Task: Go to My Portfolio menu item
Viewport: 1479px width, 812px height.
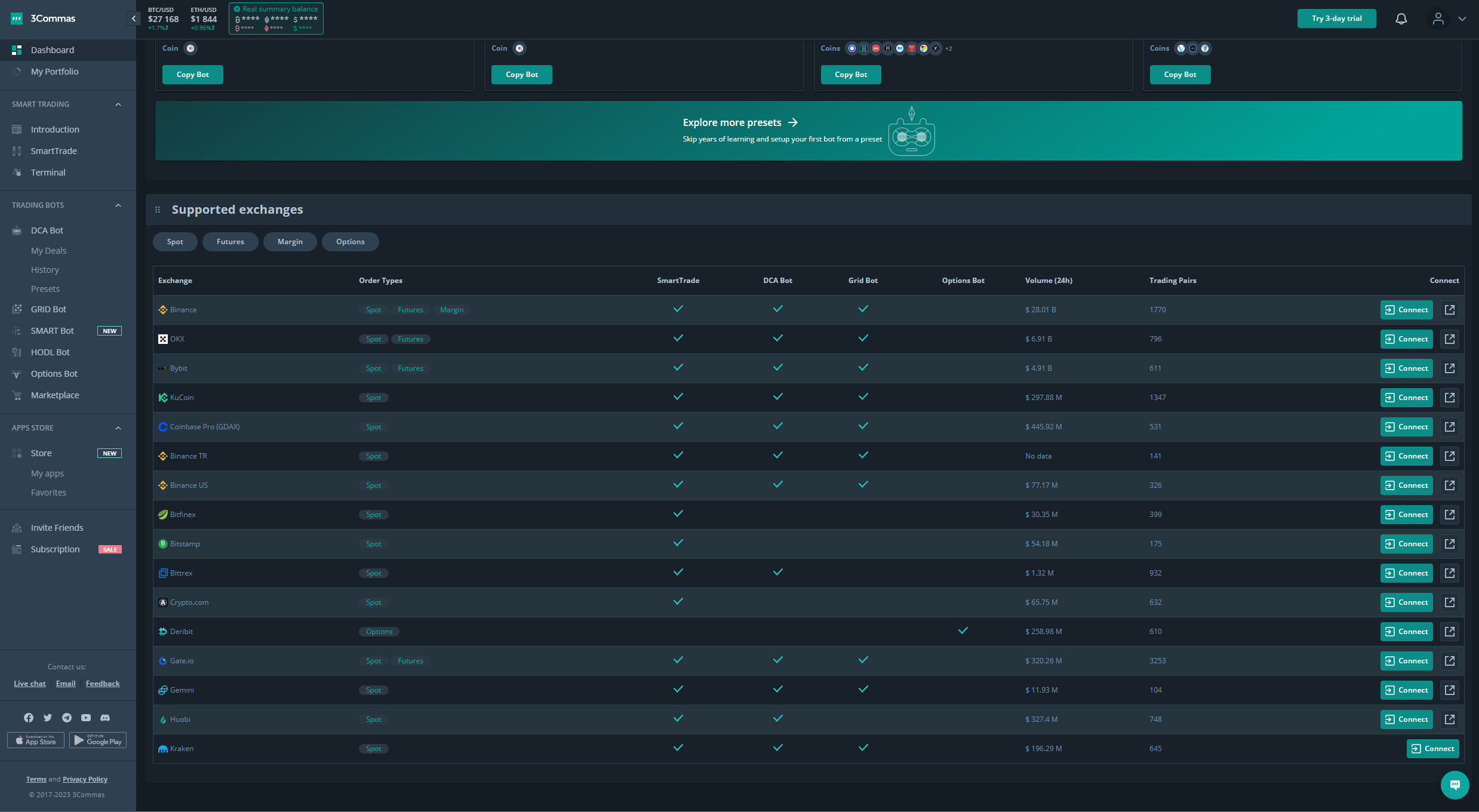Action: tap(54, 72)
